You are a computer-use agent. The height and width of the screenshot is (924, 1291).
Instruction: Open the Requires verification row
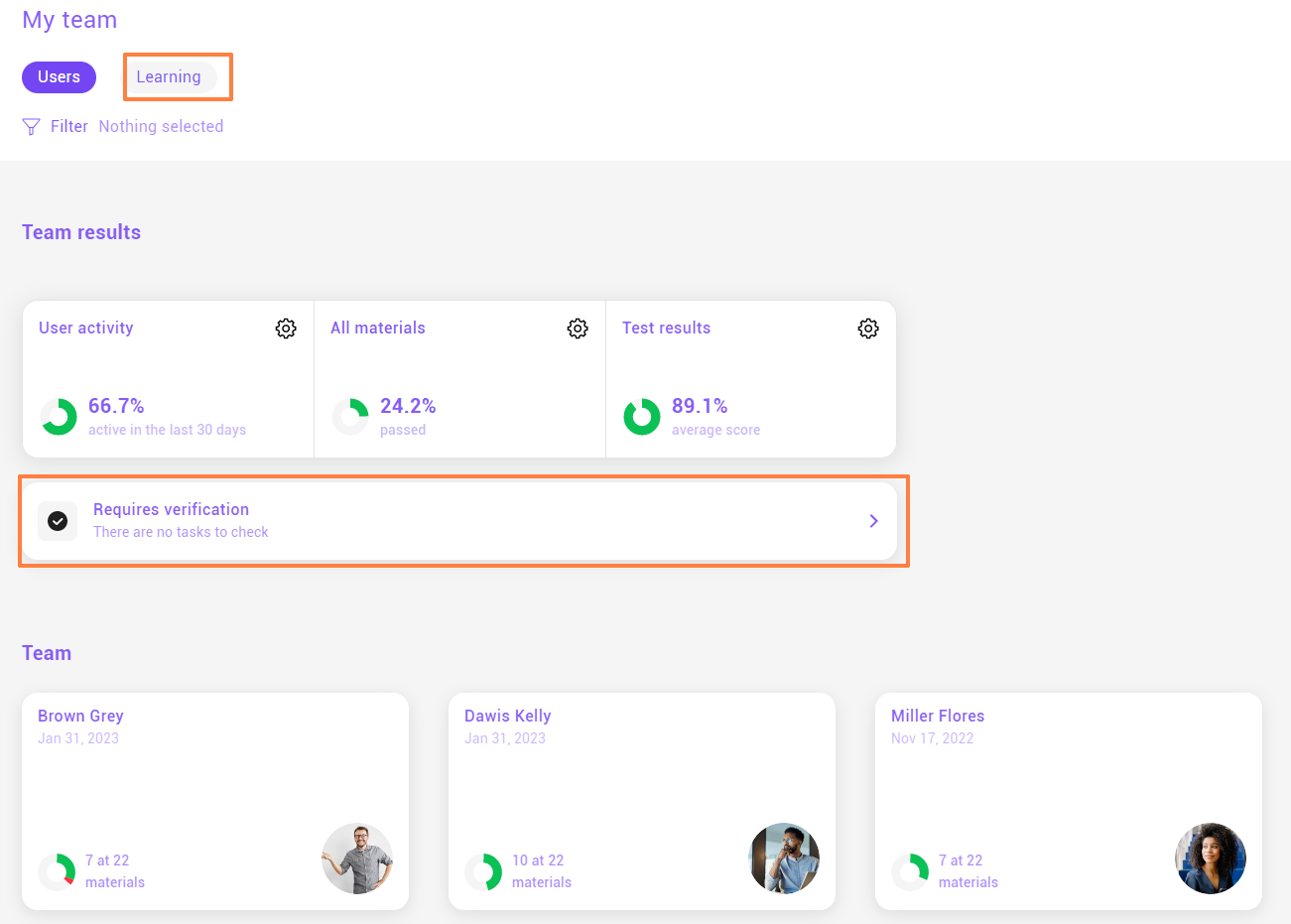[459, 521]
